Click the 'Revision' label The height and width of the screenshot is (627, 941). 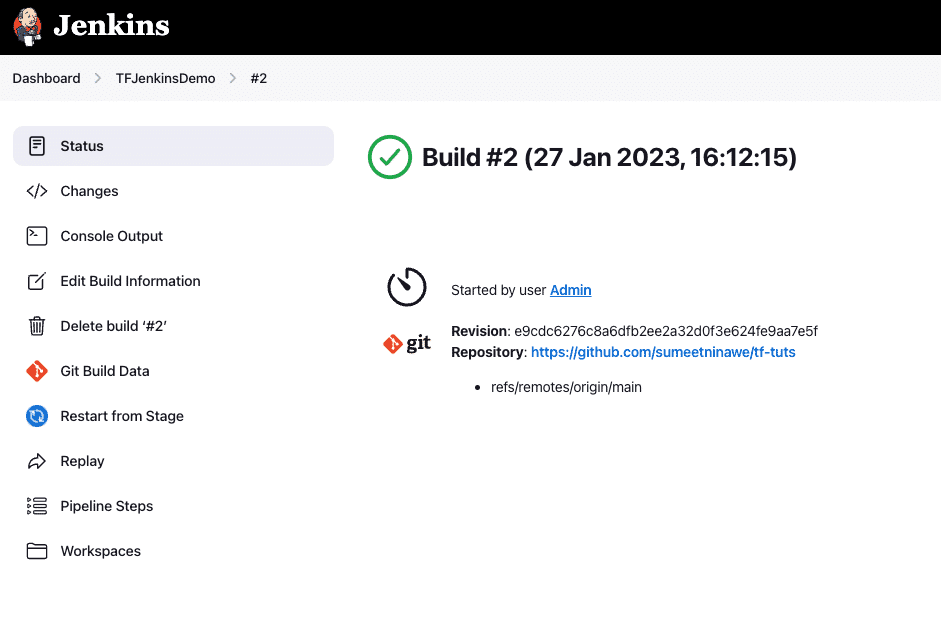point(479,331)
